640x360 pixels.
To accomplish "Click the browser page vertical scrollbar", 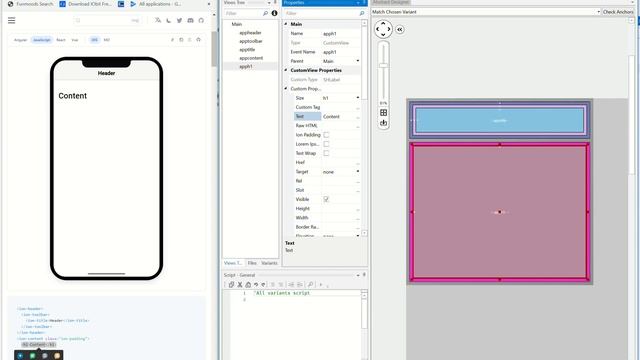I will pyautogui.click(x=214, y=49).
